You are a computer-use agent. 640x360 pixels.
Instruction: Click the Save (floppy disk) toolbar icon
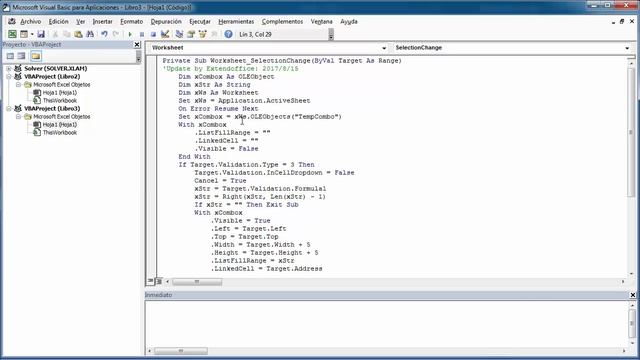pos(41,34)
